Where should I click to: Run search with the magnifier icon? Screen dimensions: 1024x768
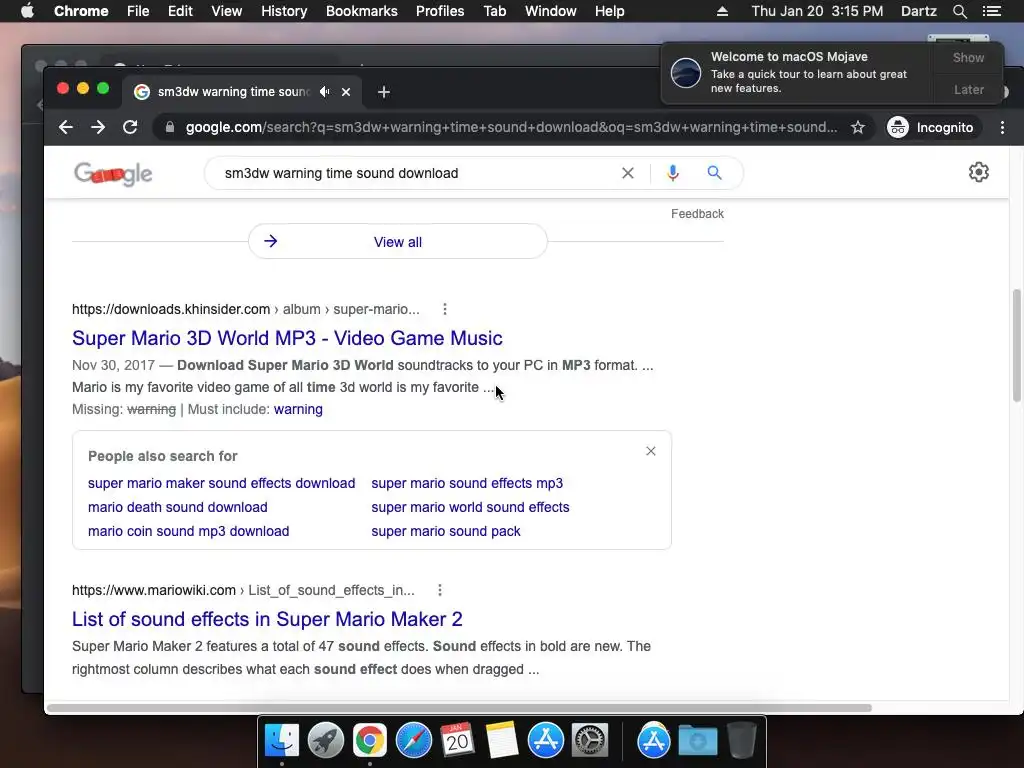(714, 173)
